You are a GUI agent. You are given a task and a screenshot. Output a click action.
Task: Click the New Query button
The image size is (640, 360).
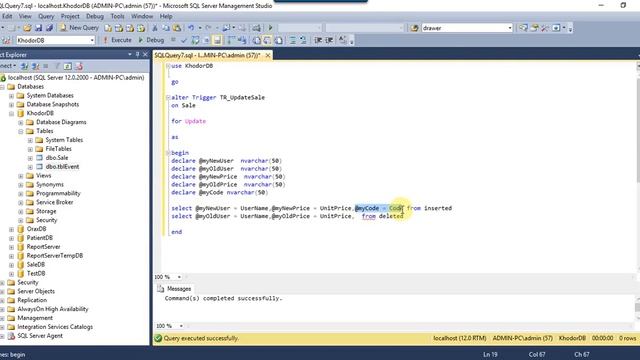[80, 28]
